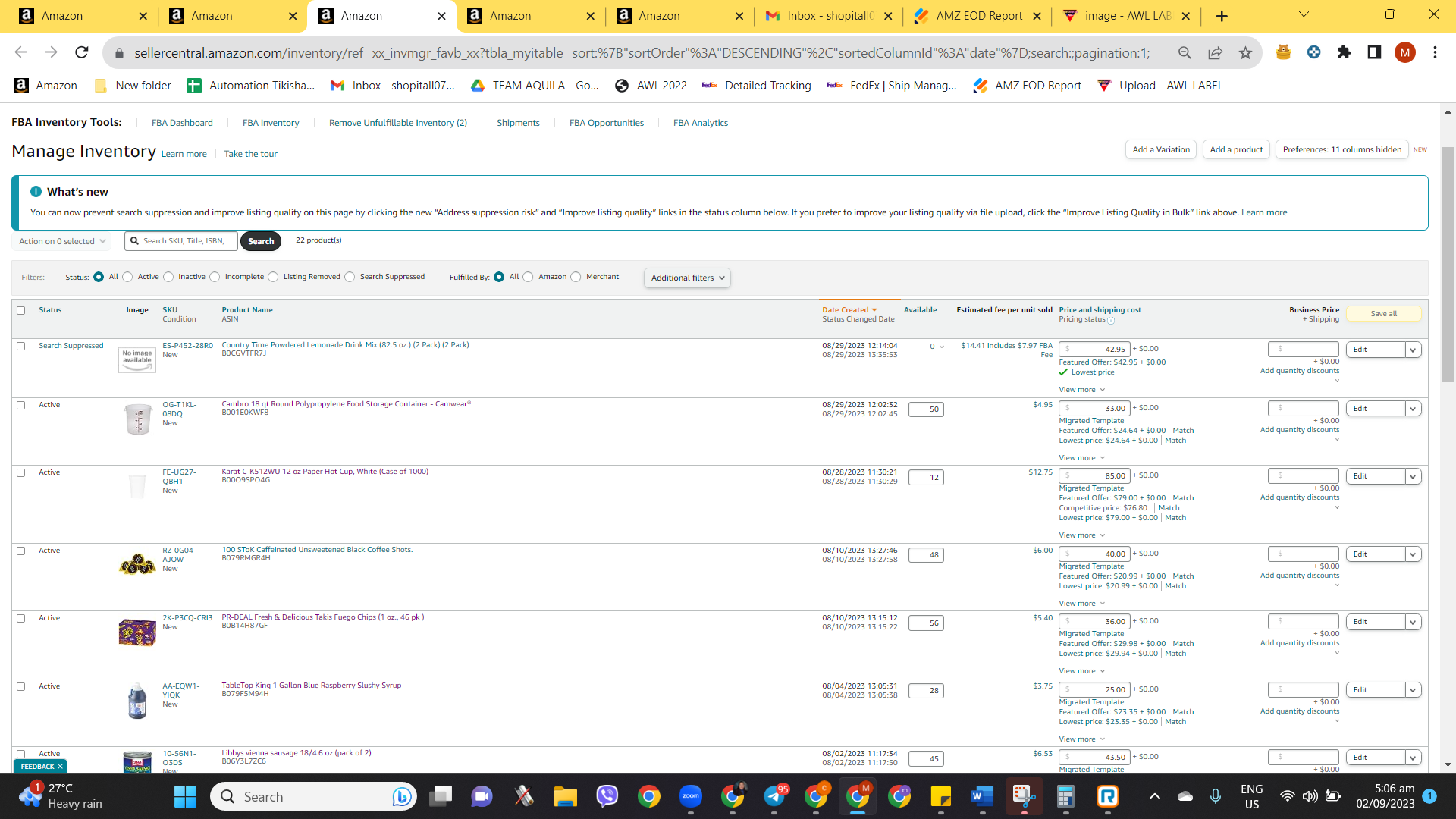1456x819 pixels.
Task: Click the Task View taskbar icon
Action: click(440, 796)
